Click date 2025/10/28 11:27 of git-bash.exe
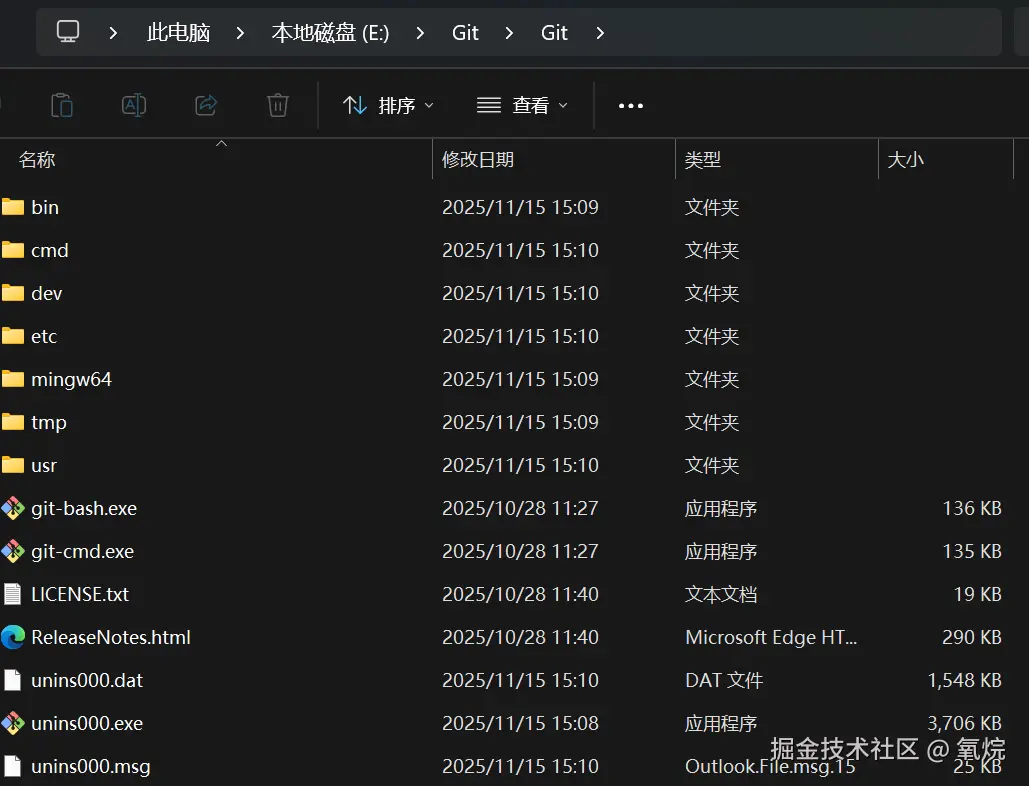The width and height of the screenshot is (1029, 786). point(520,508)
